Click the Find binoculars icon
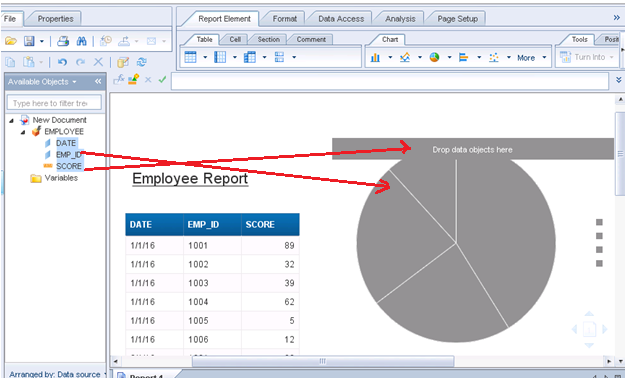Image resolution: width=628 pixels, height=380 pixels. coord(82,41)
